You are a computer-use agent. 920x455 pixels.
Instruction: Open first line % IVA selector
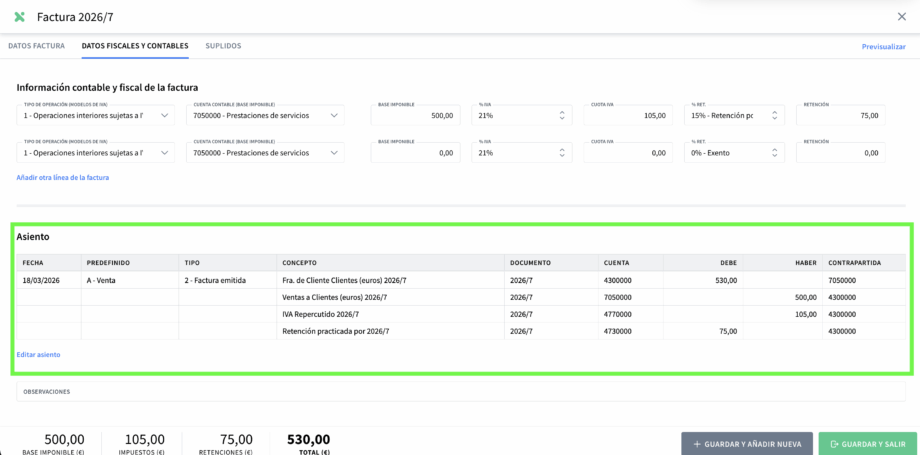pyautogui.click(x=521, y=115)
